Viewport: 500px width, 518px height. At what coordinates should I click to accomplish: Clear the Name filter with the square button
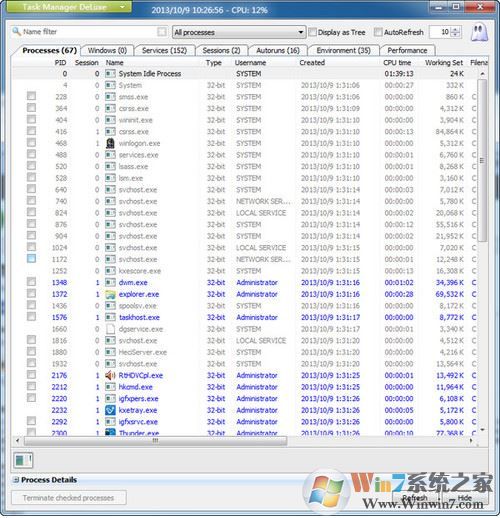pyautogui.click(x=162, y=32)
